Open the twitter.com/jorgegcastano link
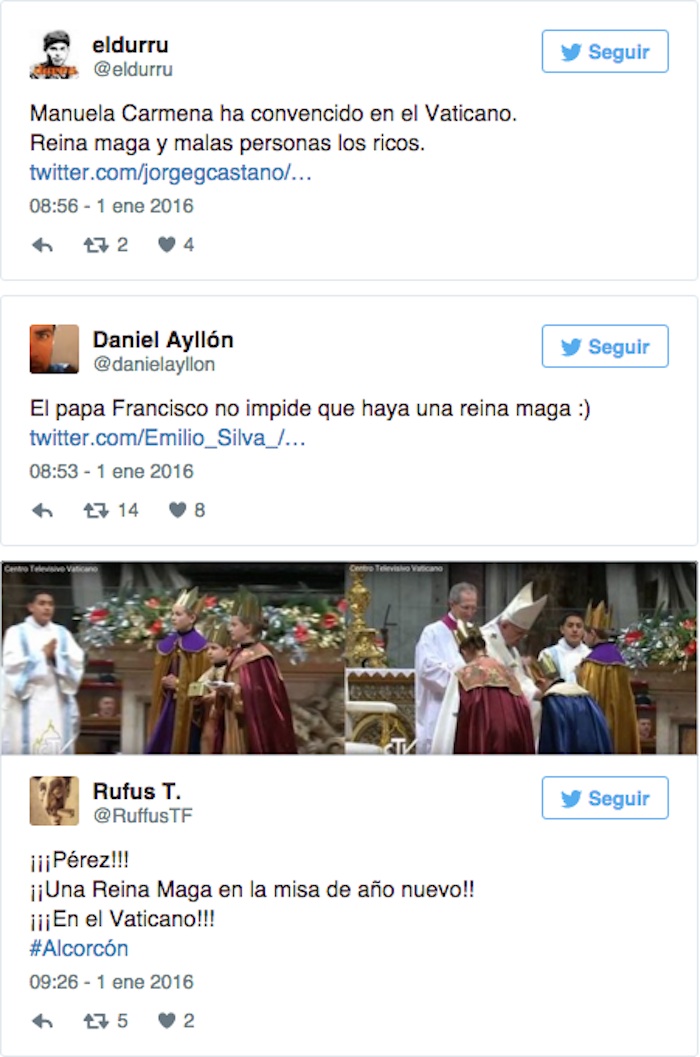 (170, 173)
